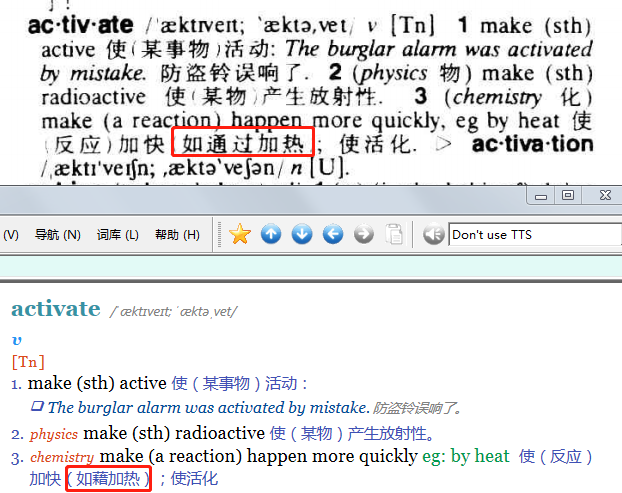Click '防盗铃误响了' translation in definition pane
The height and width of the screenshot is (493, 622).
417,408
